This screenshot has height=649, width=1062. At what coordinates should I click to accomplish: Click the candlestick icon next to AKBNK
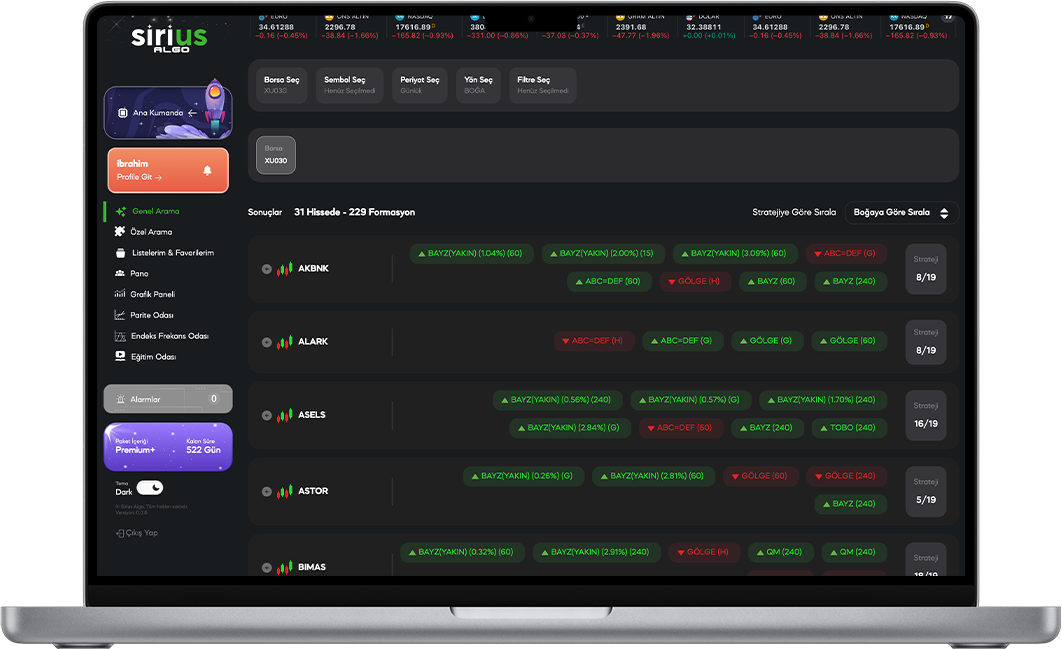pos(284,269)
